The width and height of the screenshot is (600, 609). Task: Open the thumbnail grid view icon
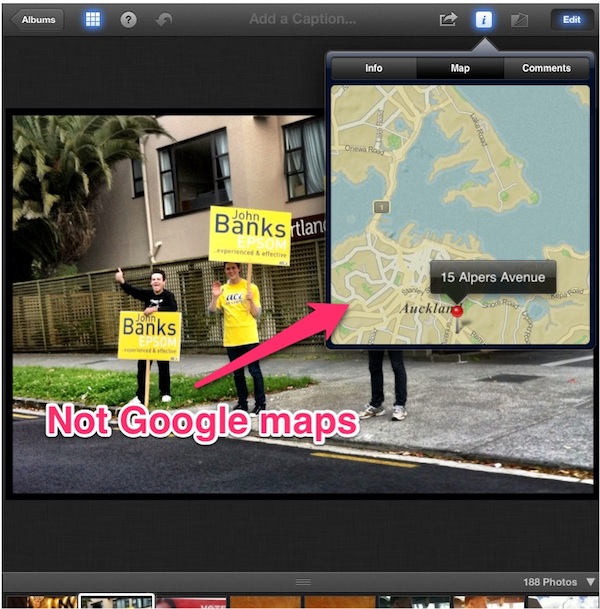93,19
